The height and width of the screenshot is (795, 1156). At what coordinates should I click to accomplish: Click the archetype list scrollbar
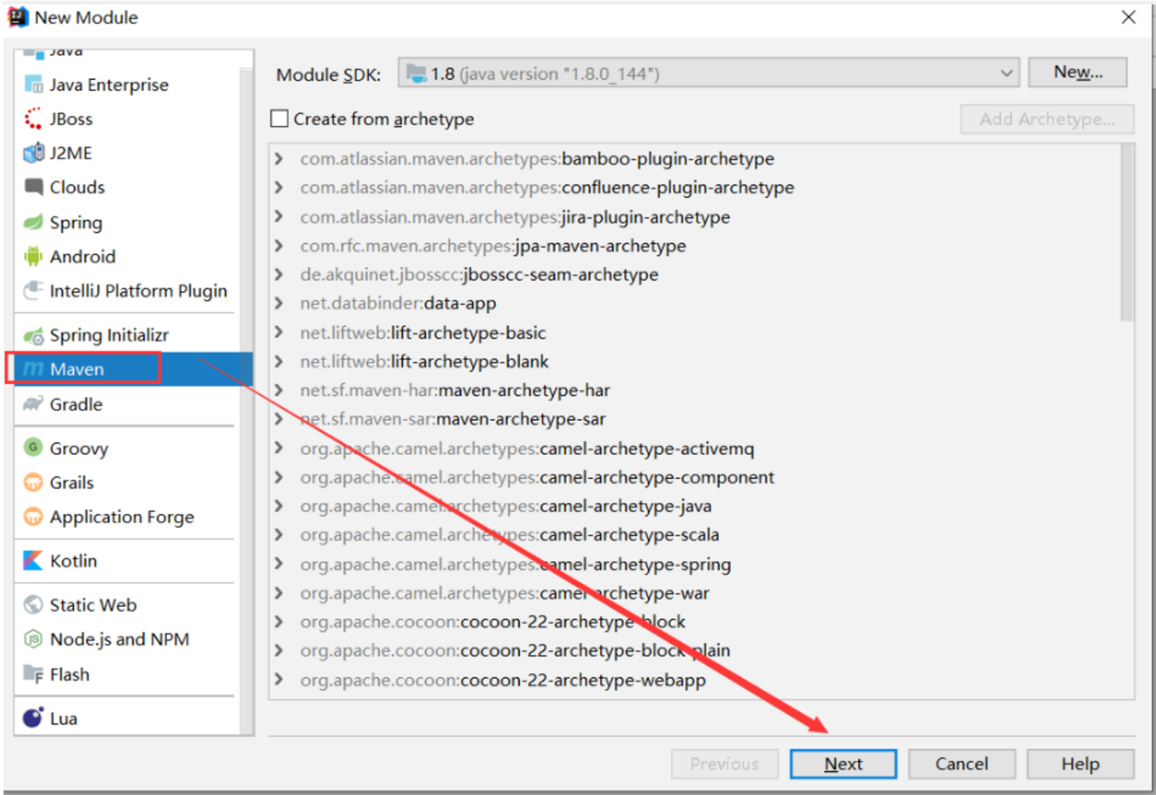1127,232
